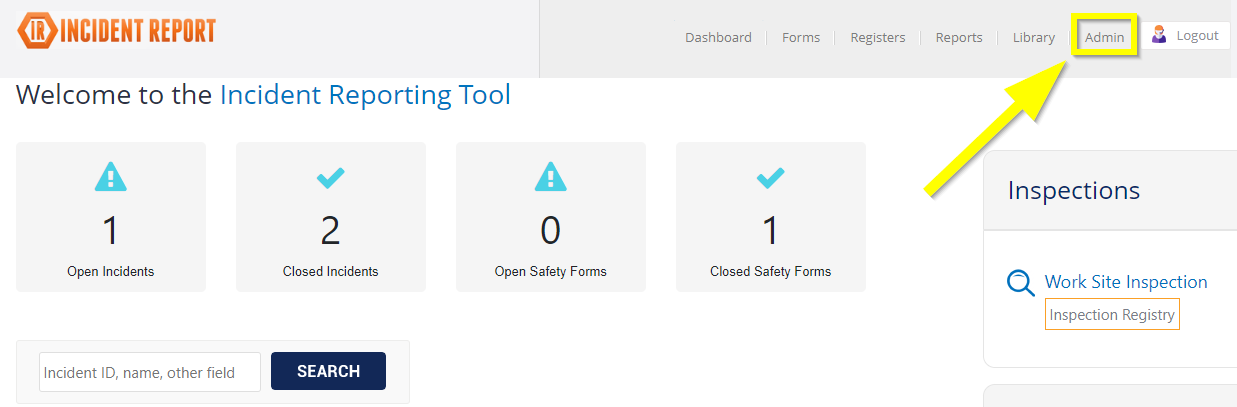Image resolution: width=1237 pixels, height=407 pixels.
Task: Click the Closed Safety Forms label text
Action: coord(770,271)
